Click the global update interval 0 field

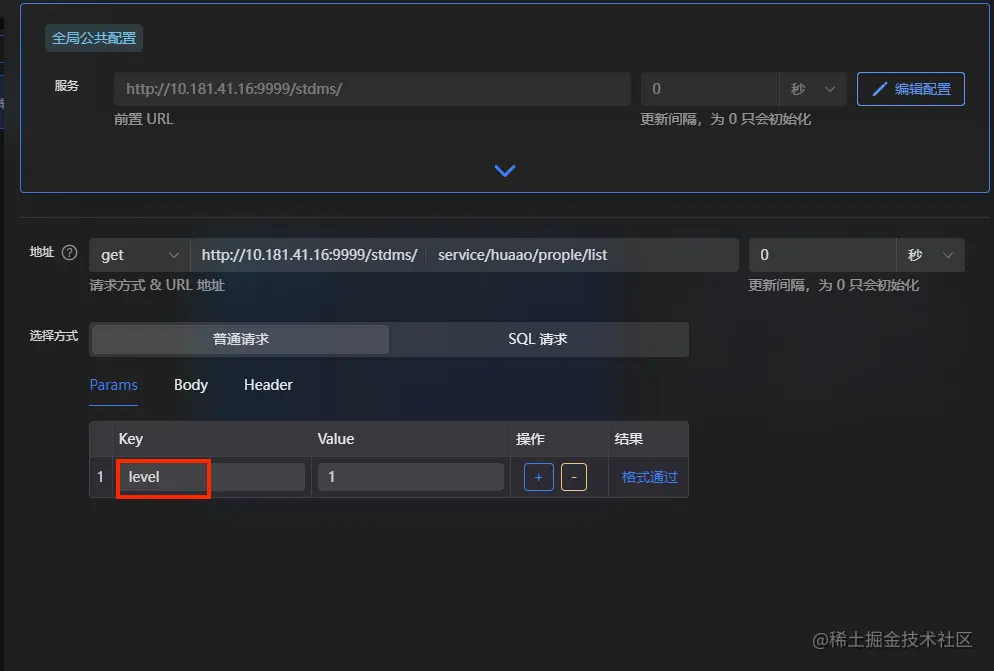click(709, 89)
